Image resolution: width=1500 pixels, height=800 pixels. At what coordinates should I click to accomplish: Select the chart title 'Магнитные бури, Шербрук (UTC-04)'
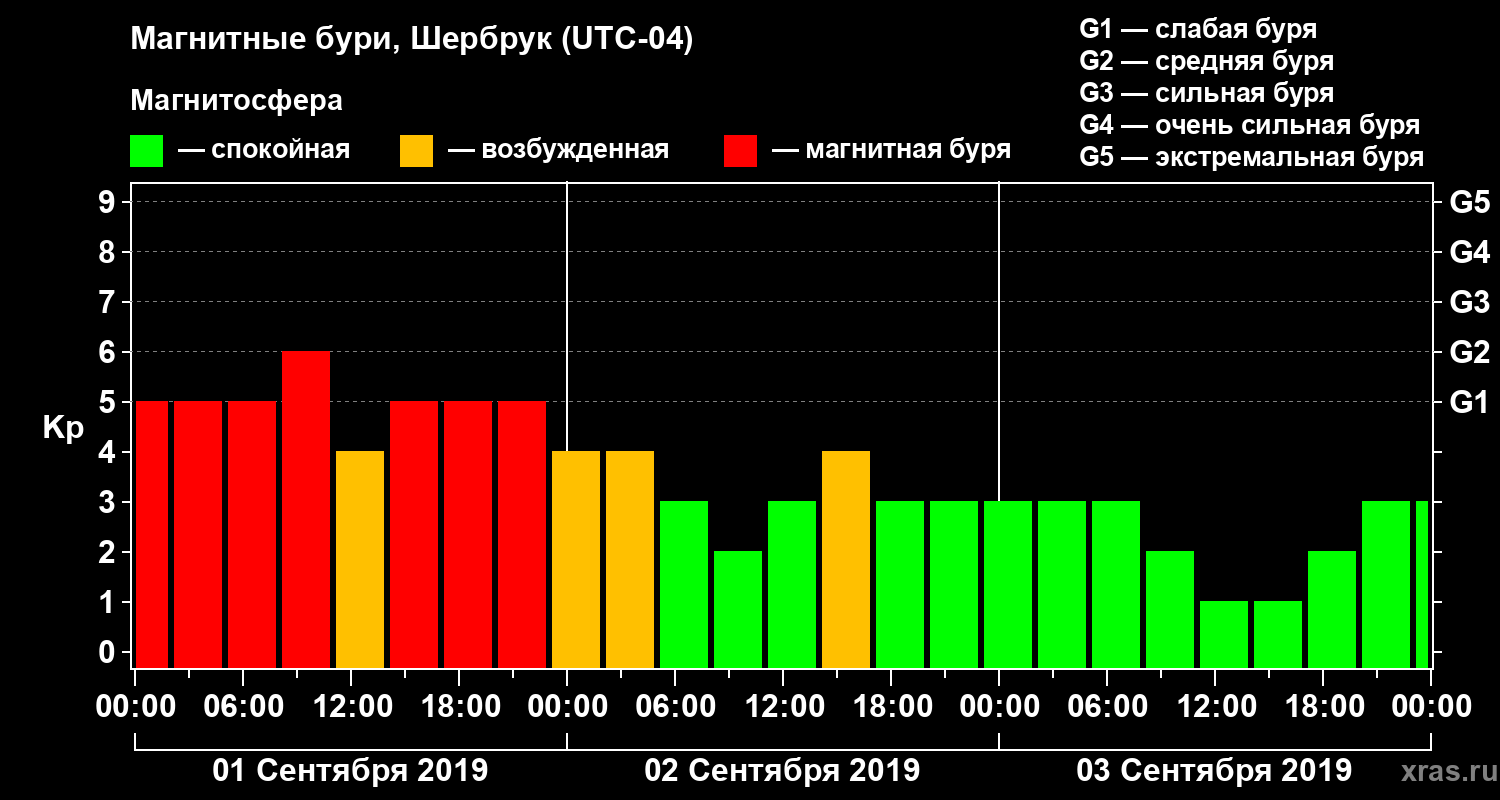[x=411, y=41]
